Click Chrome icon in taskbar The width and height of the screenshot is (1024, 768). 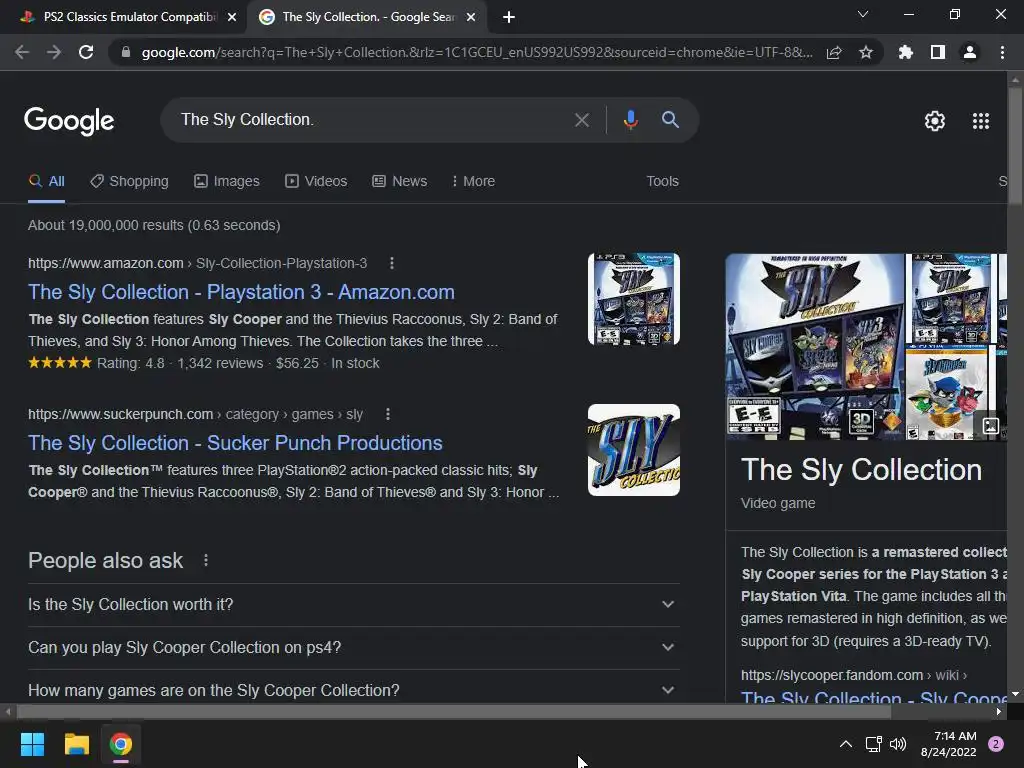click(121, 744)
